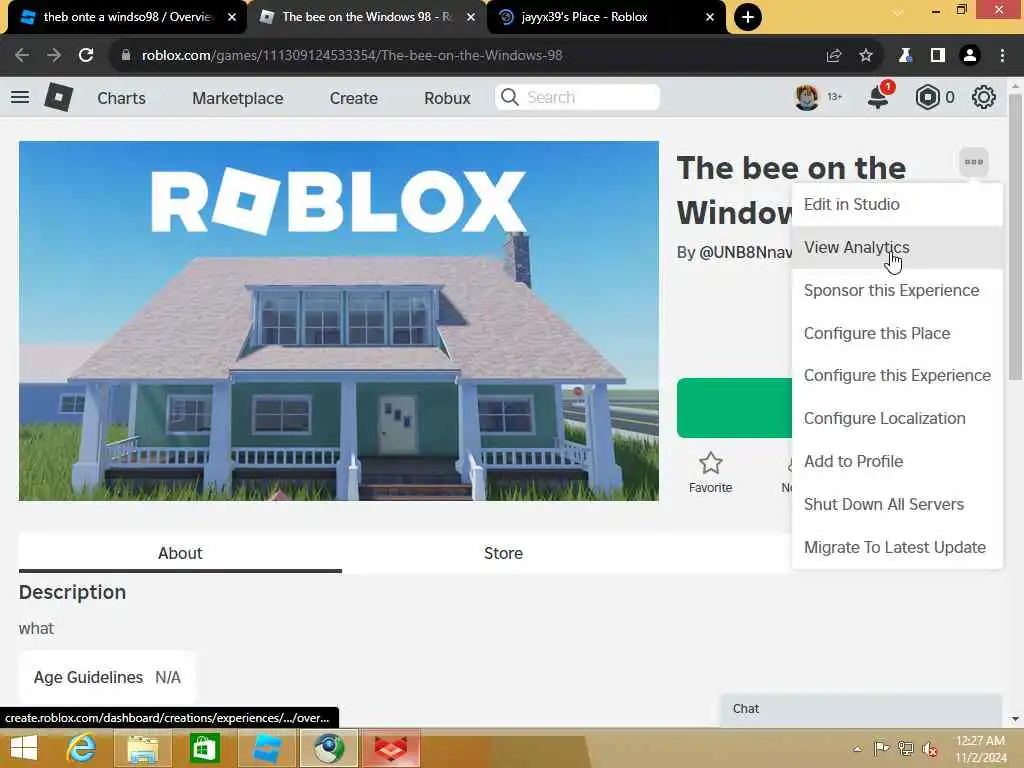The width and height of the screenshot is (1024, 768).
Task: Click the house experience thumbnail image
Action: [x=338, y=321]
